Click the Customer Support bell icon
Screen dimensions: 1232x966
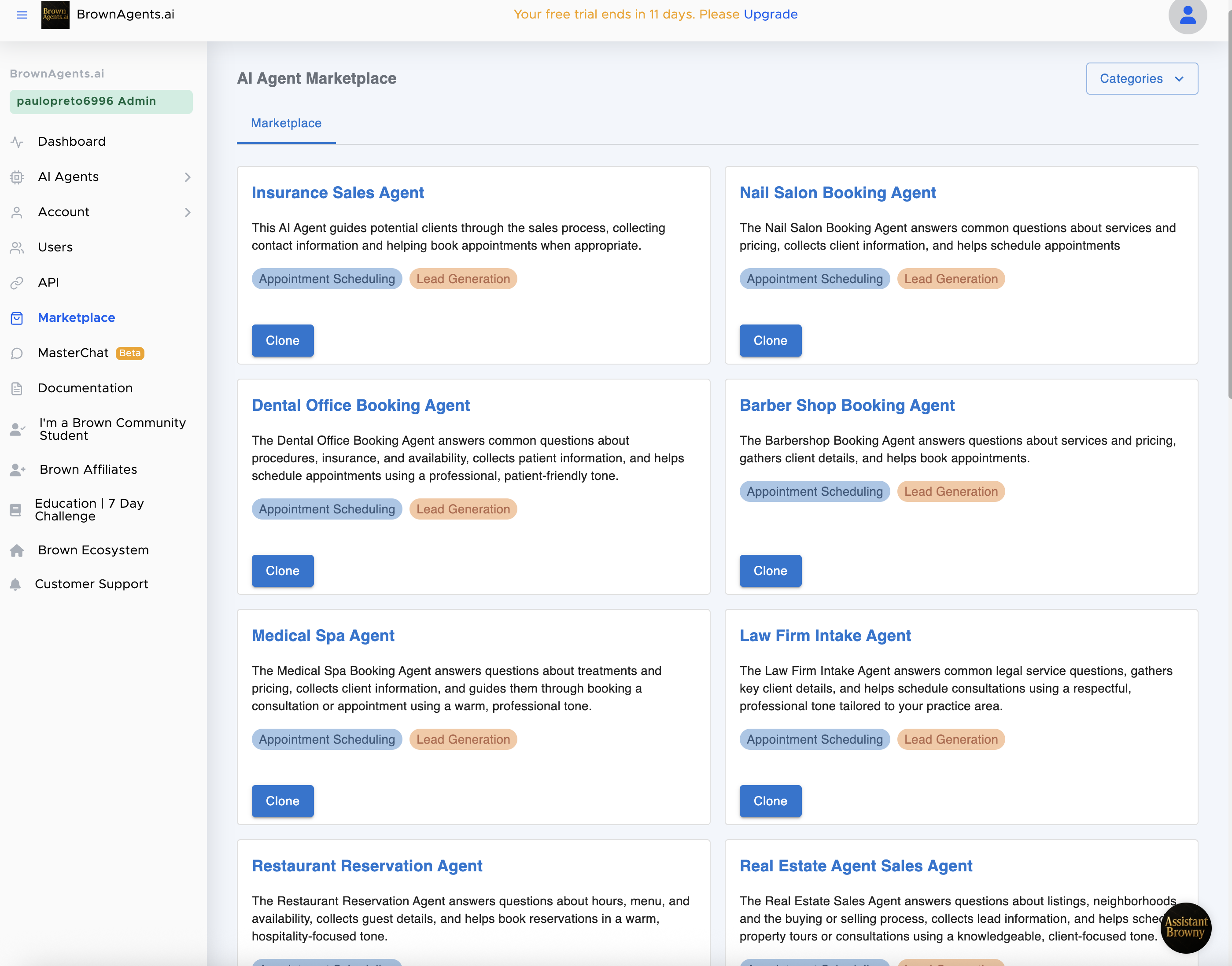coord(16,584)
